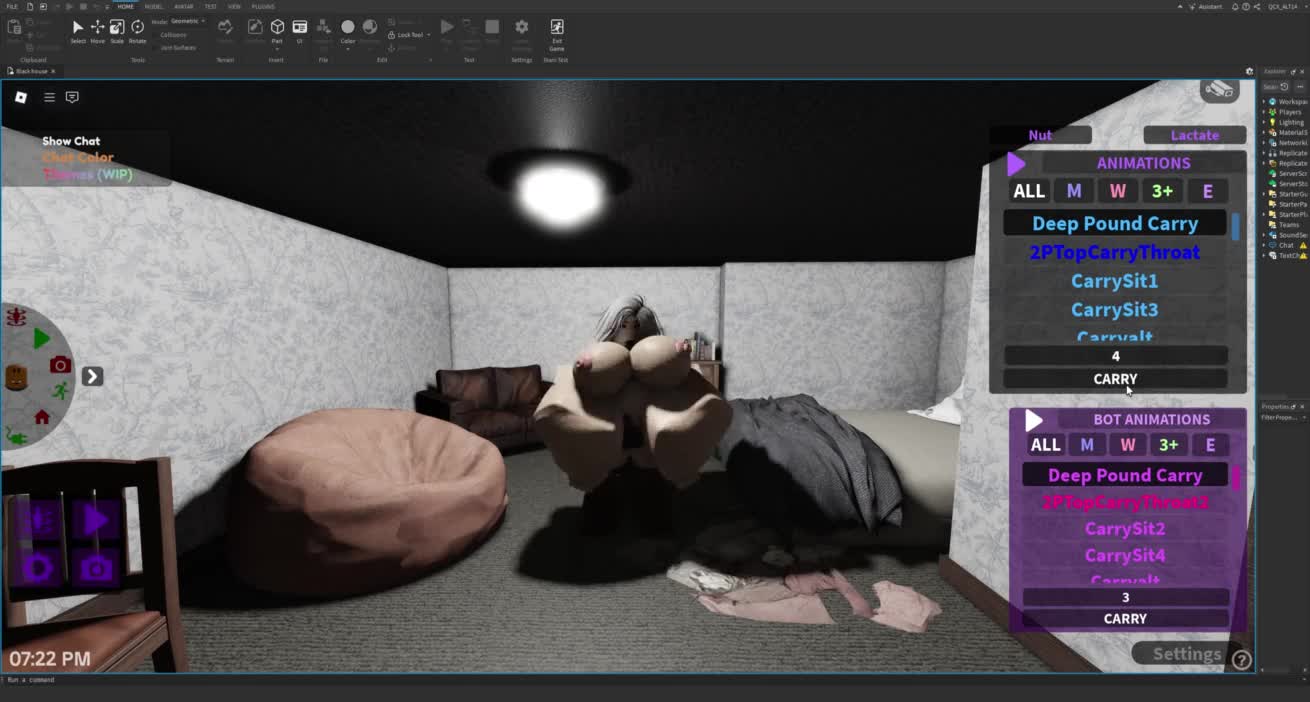Open the Geometric mode dropdown
This screenshot has height=702, width=1310.
click(x=187, y=21)
